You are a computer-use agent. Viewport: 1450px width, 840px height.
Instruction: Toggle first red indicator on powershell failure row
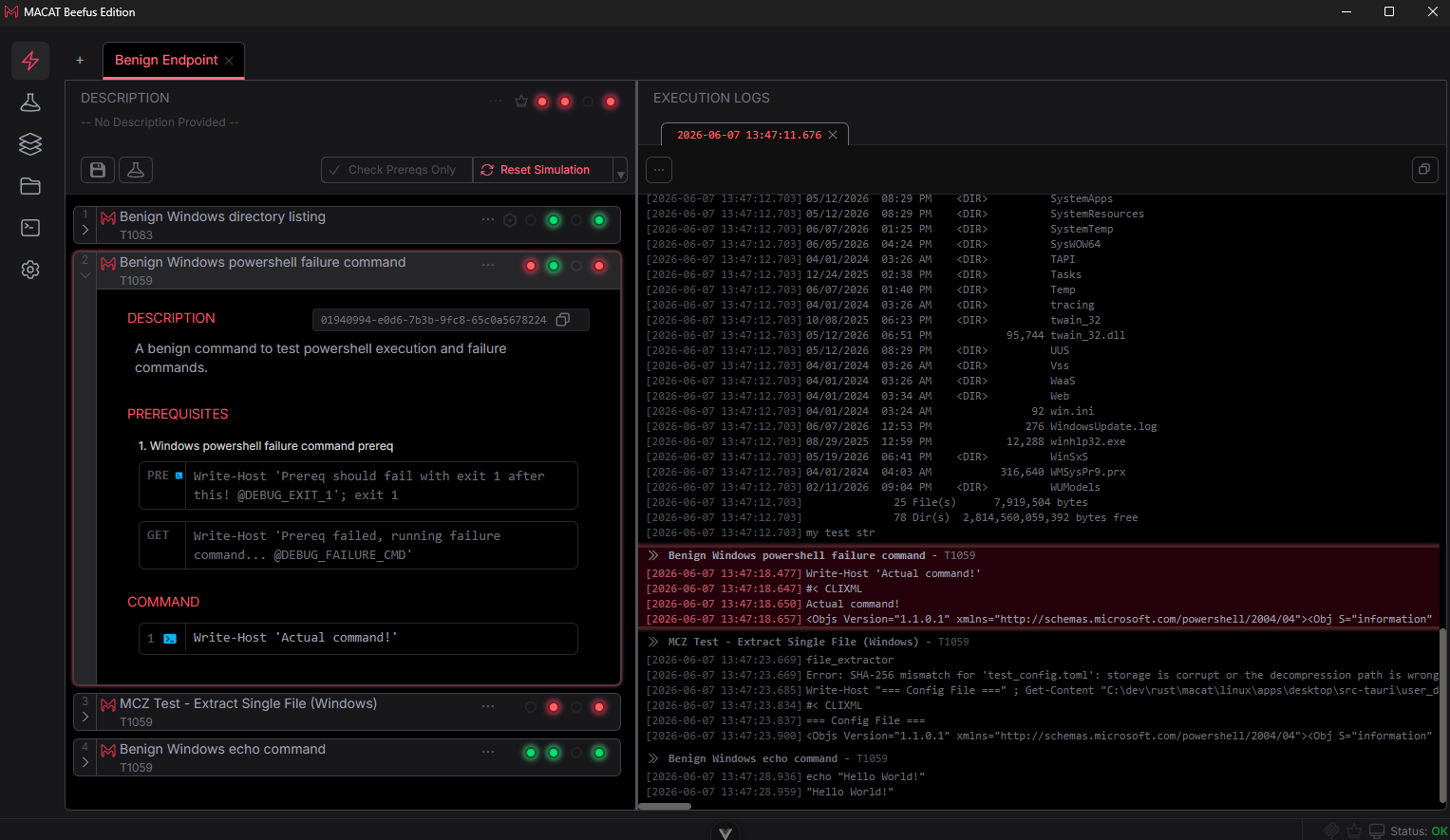(531, 266)
